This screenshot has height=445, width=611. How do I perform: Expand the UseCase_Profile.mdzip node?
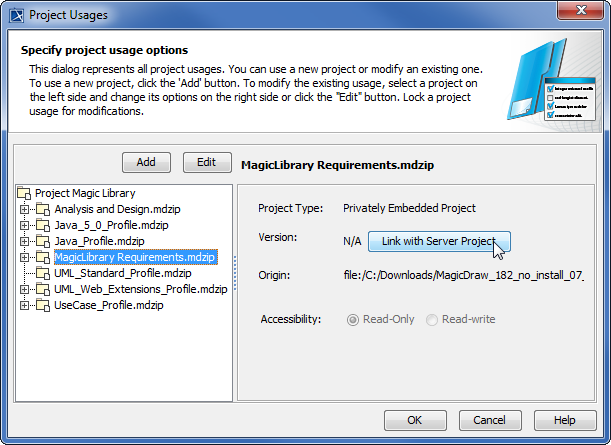click(x=24, y=305)
